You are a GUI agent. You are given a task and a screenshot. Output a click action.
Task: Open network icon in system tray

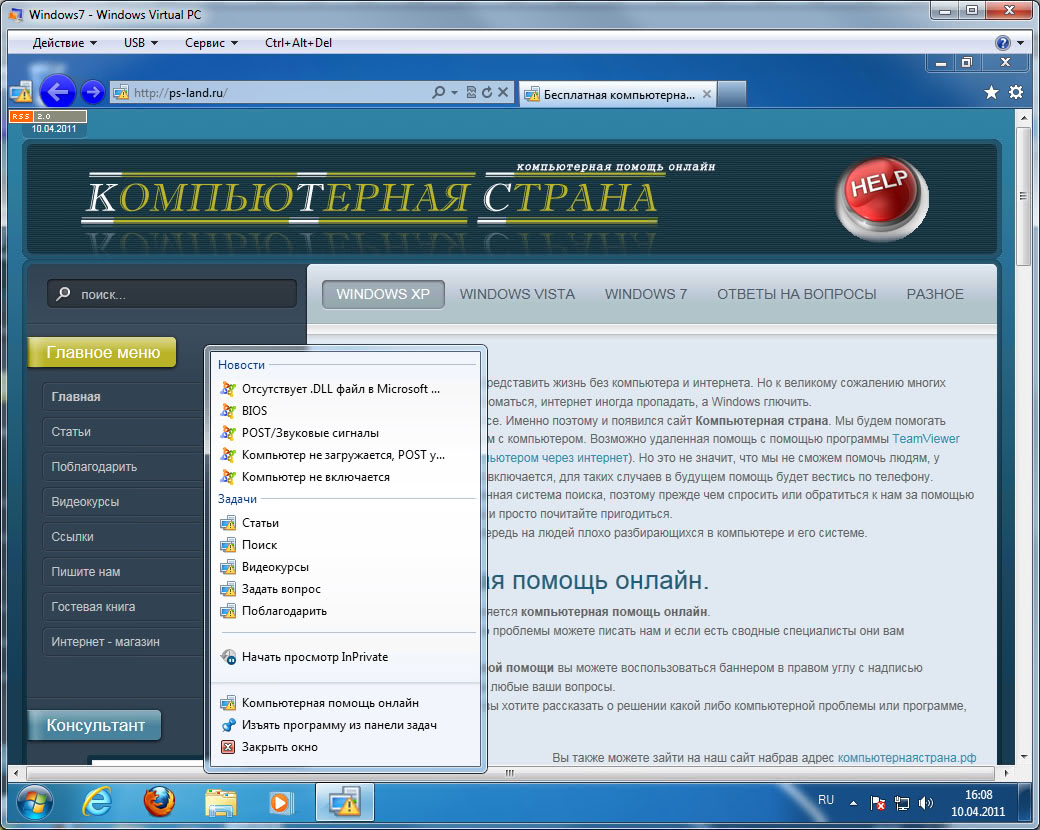(901, 803)
